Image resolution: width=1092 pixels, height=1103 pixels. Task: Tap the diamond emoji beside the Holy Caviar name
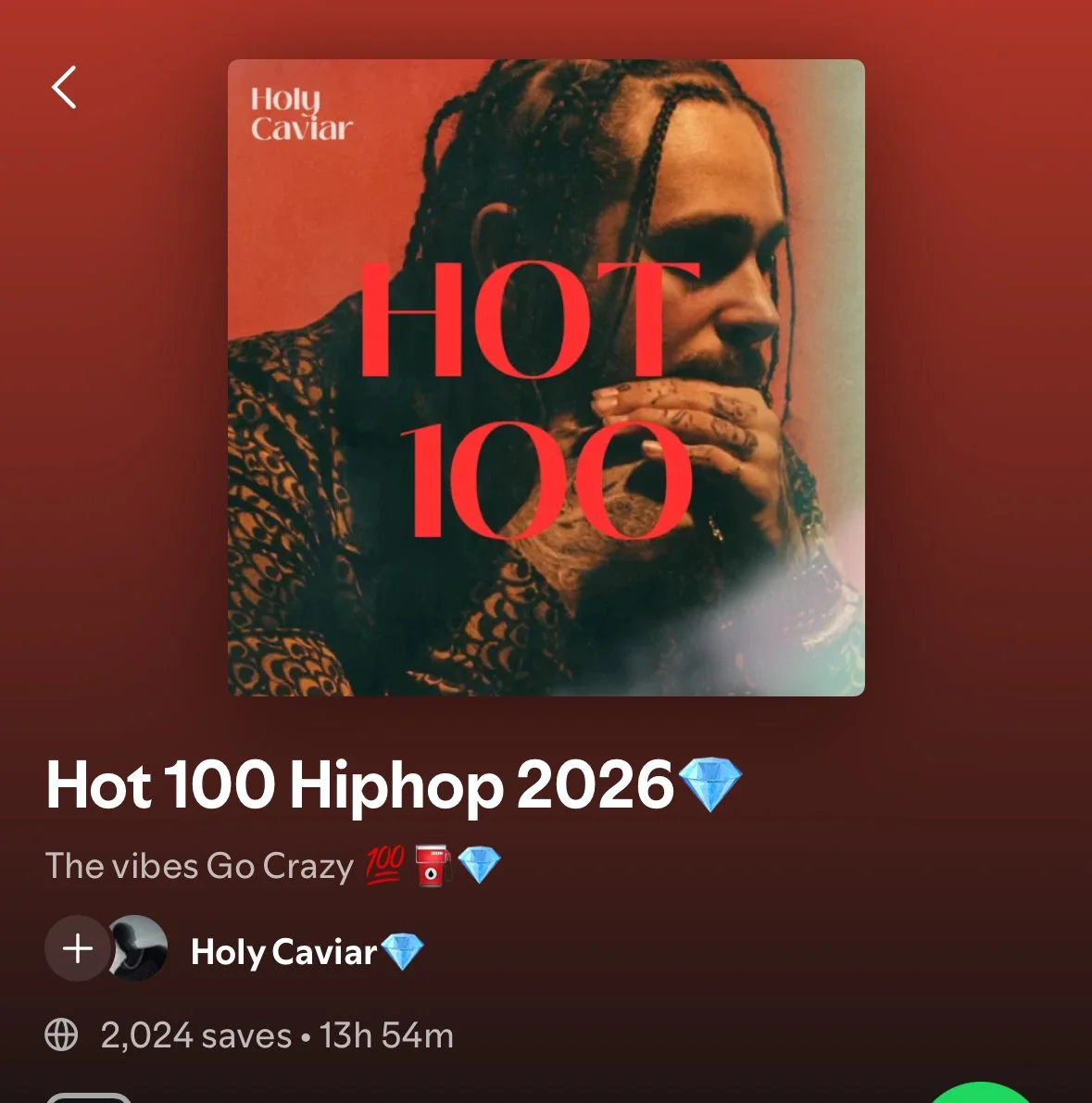(x=402, y=952)
